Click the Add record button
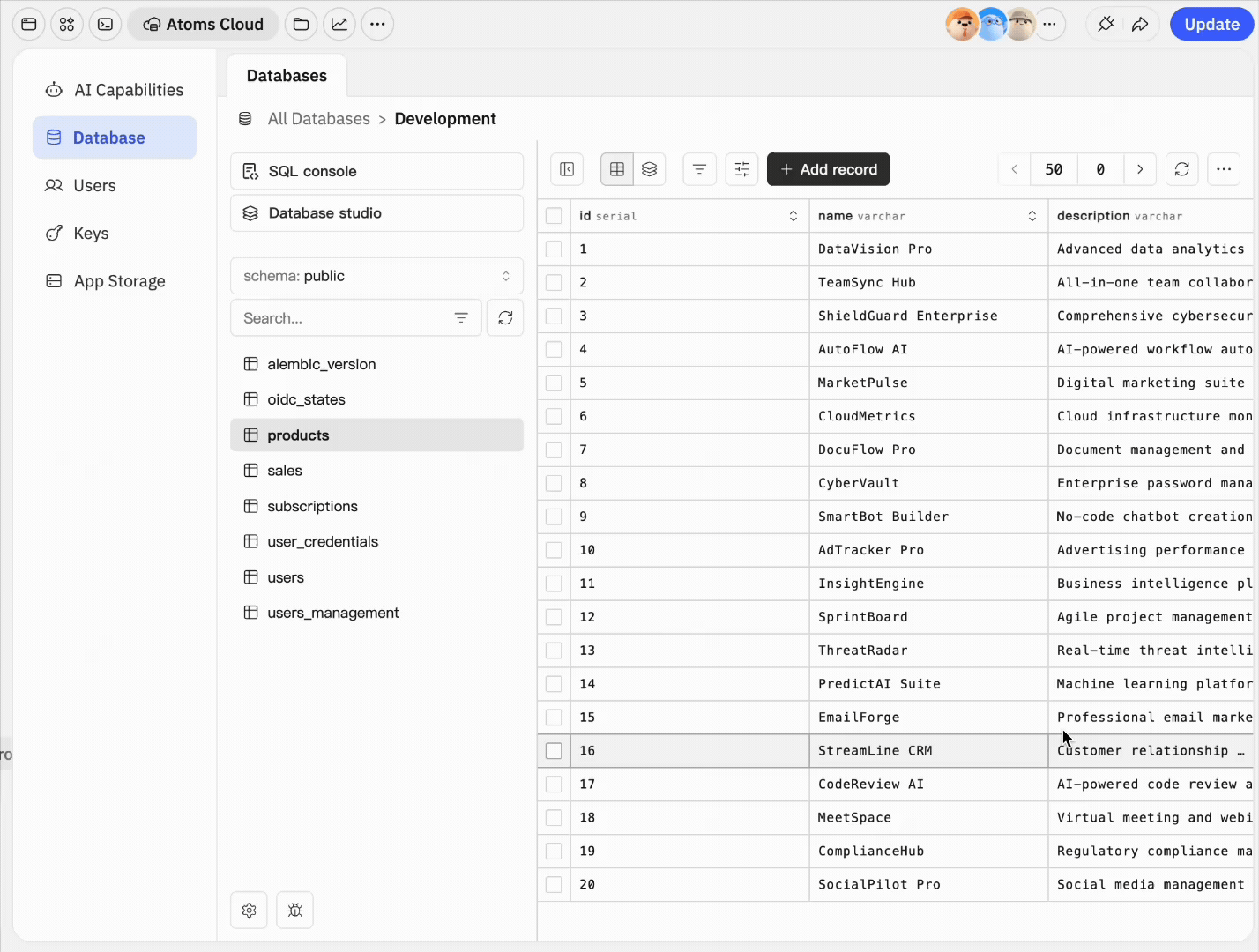Screen dimensions: 1259x952 827,168
